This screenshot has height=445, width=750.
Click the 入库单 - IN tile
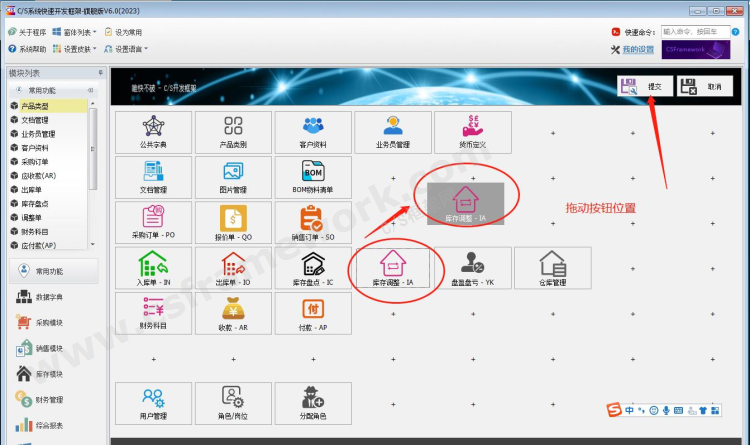tap(153, 268)
